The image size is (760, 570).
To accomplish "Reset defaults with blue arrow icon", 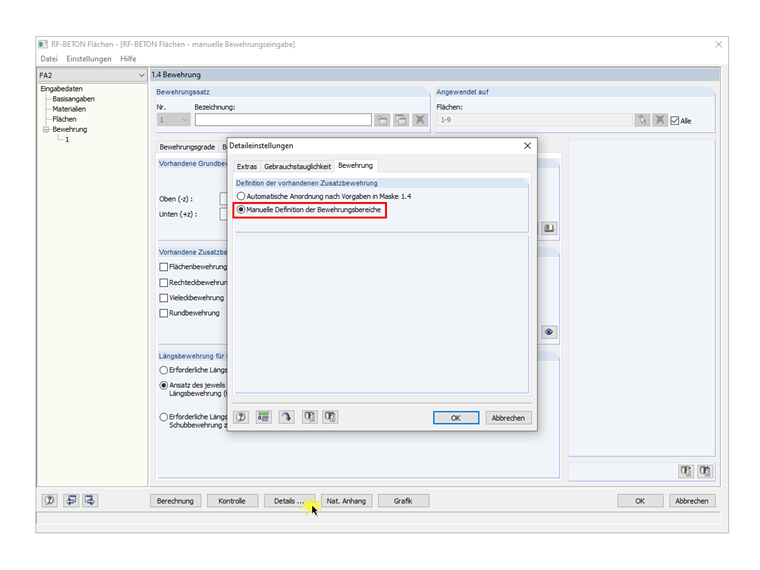I will (x=286, y=417).
